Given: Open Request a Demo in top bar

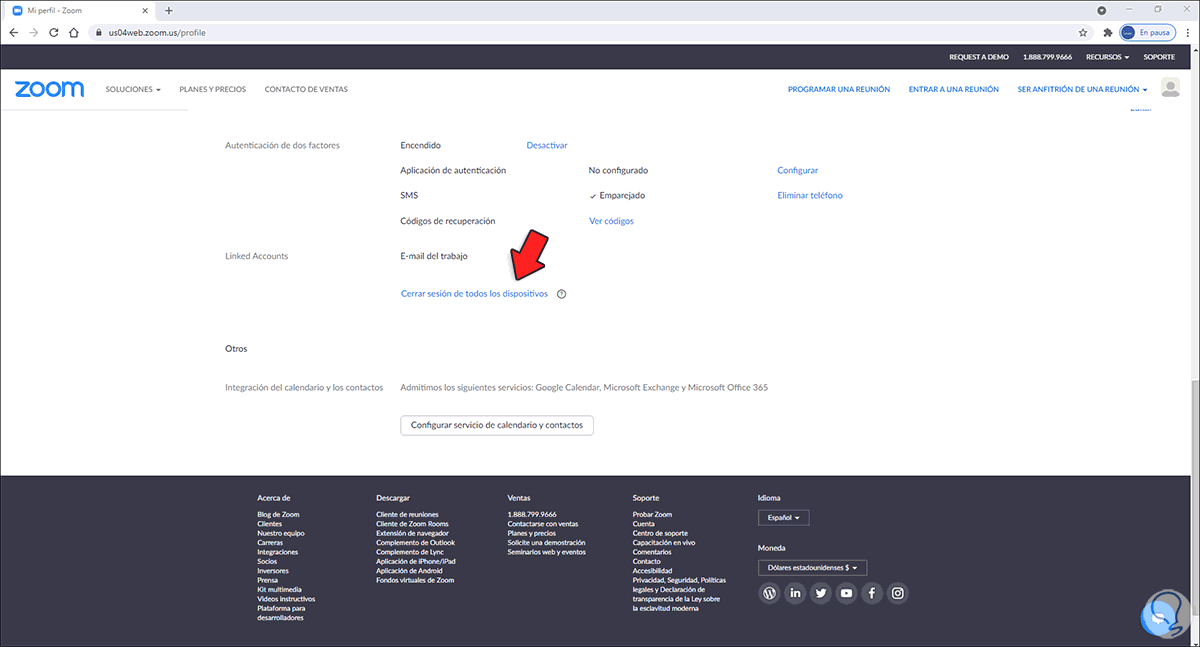Looking at the screenshot, I should (x=979, y=57).
